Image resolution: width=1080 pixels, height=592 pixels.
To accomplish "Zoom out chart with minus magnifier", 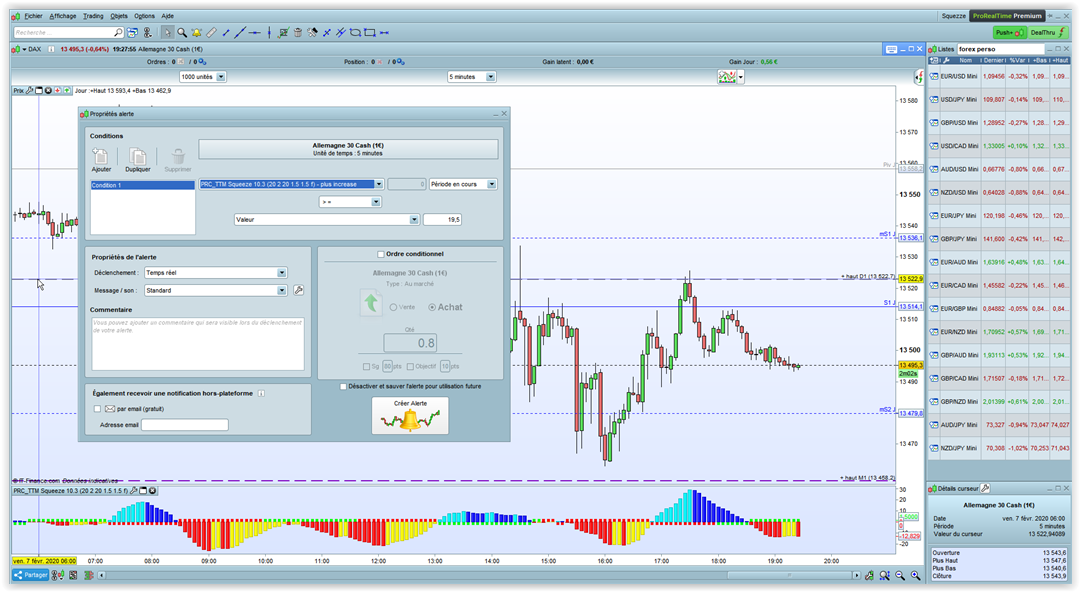I will click(x=900, y=575).
